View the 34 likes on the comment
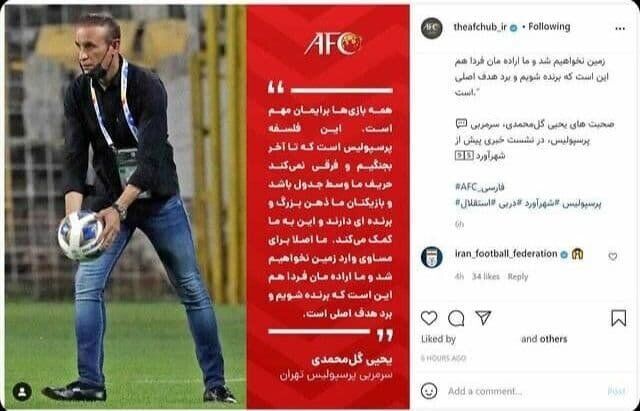The image size is (640, 411). pyautogui.click(x=486, y=277)
